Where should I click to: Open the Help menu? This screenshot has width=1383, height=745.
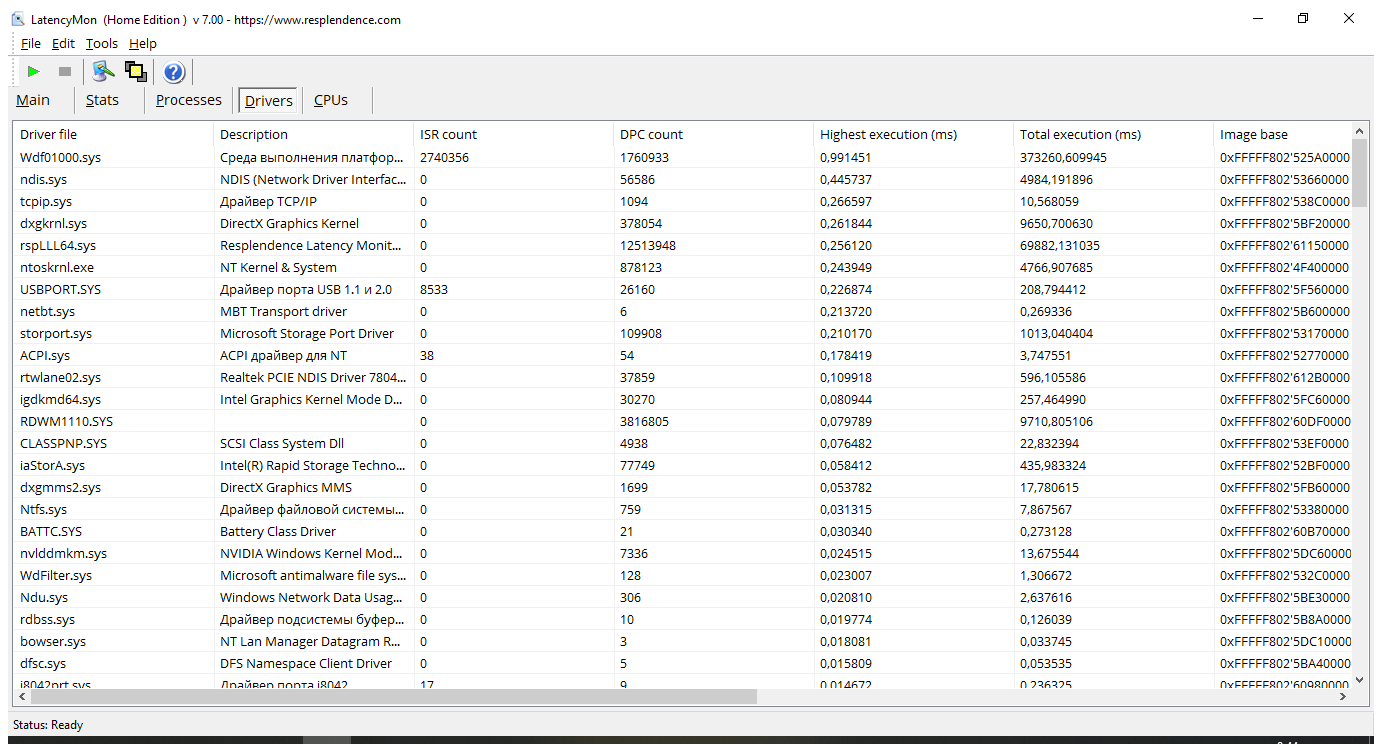143,43
